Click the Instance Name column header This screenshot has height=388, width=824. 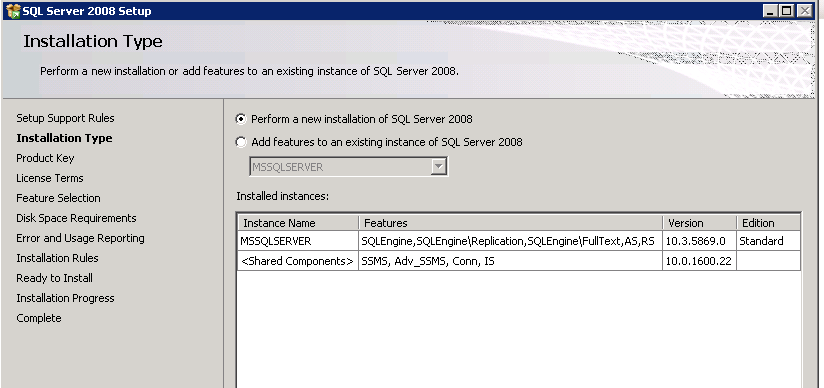[x=298, y=223]
